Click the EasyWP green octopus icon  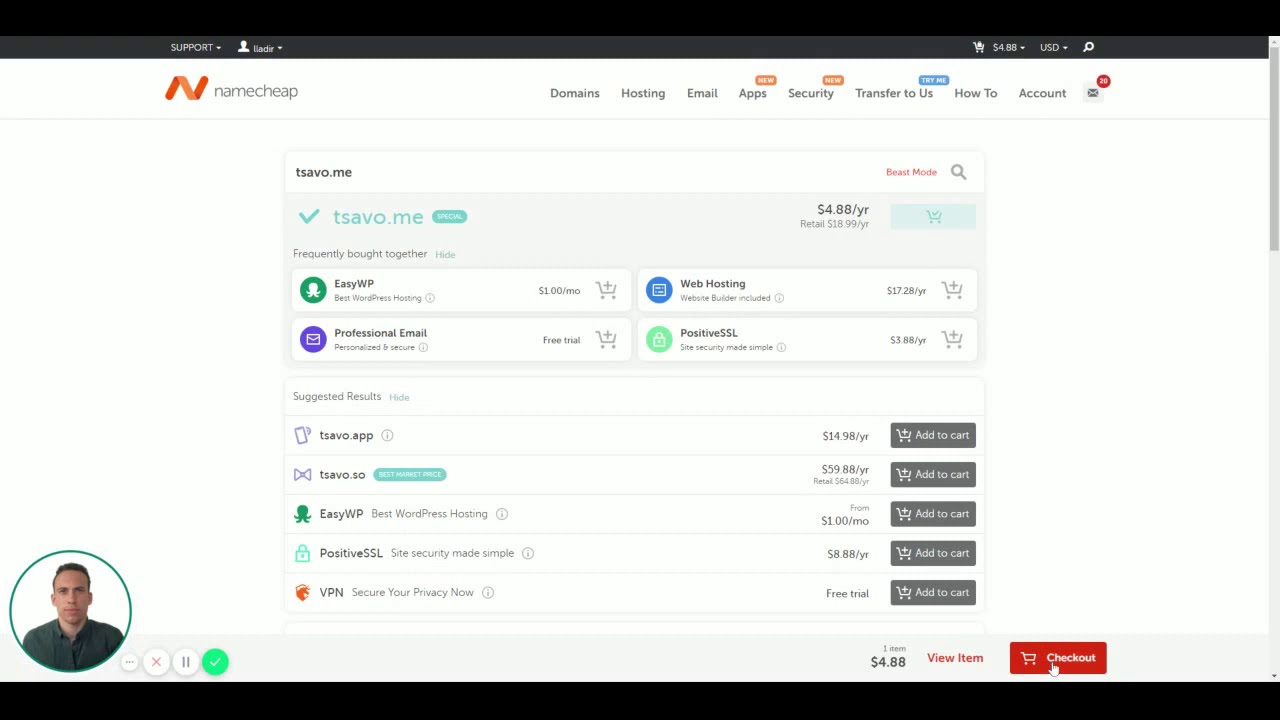click(313, 290)
